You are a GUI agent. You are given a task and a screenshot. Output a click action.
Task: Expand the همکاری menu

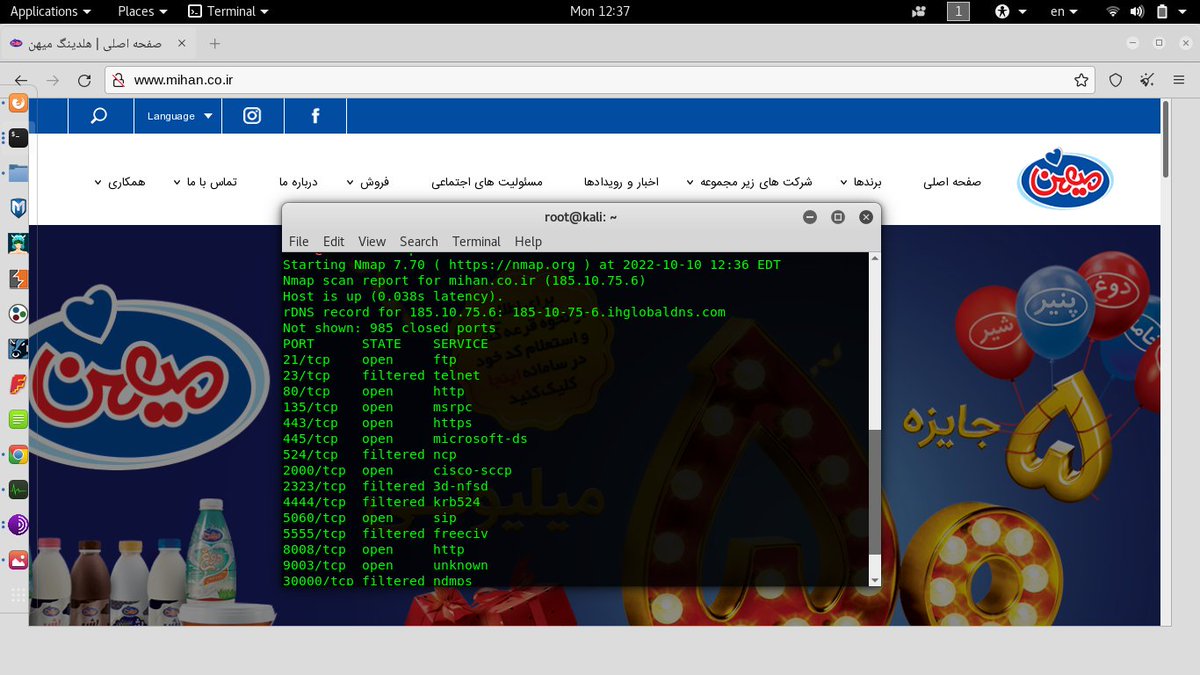click(119, 182)
